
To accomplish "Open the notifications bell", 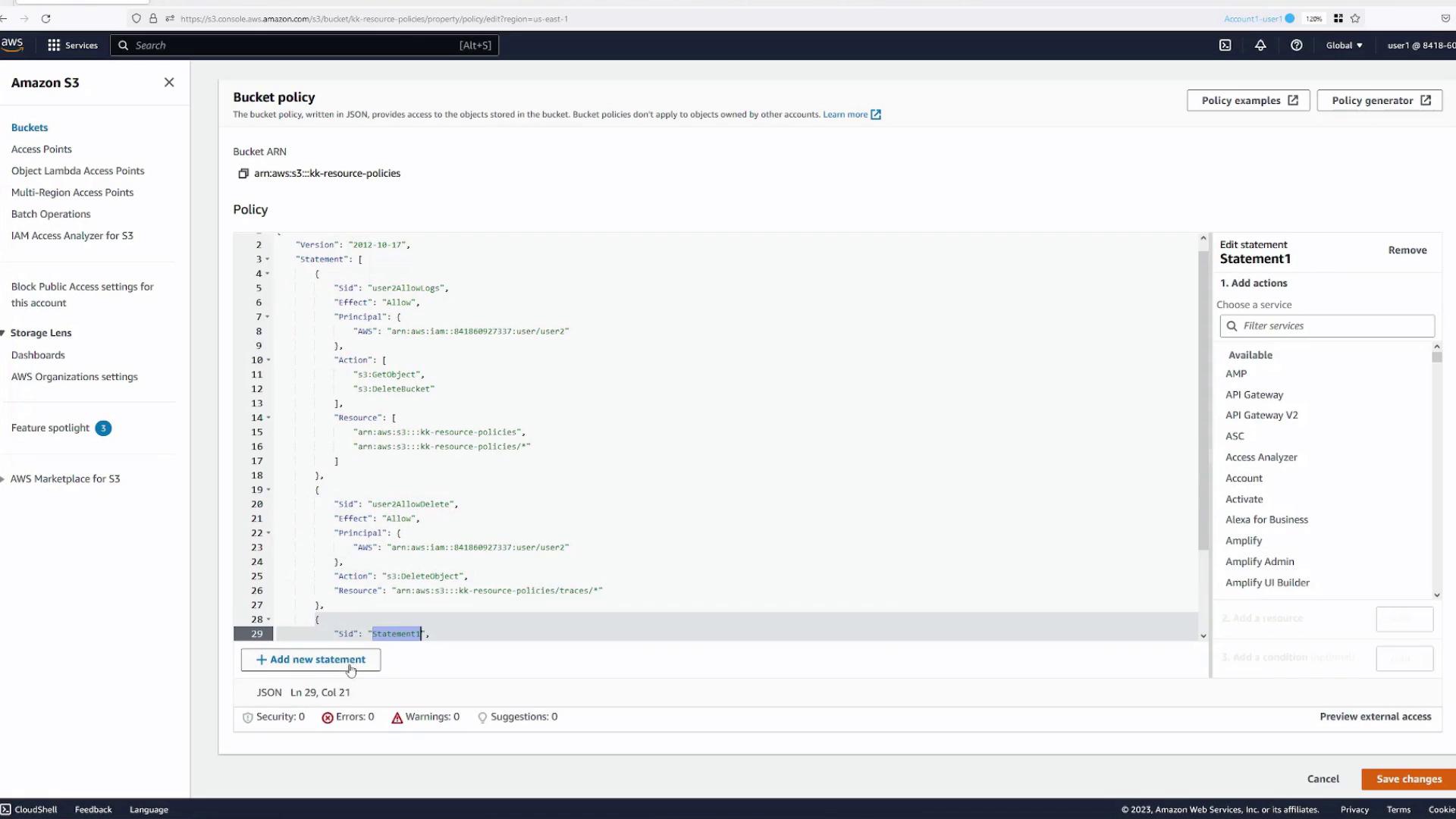I will tap(1260, 45).
